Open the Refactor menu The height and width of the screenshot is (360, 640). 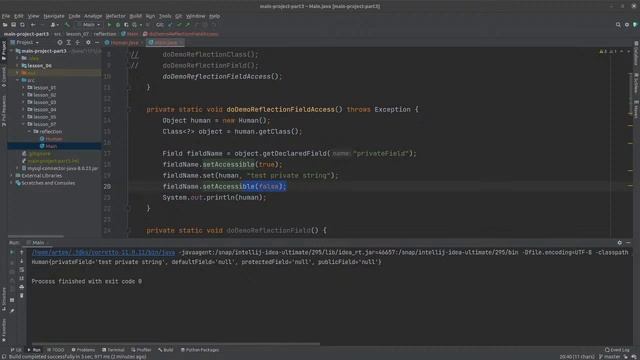(116, 16)
